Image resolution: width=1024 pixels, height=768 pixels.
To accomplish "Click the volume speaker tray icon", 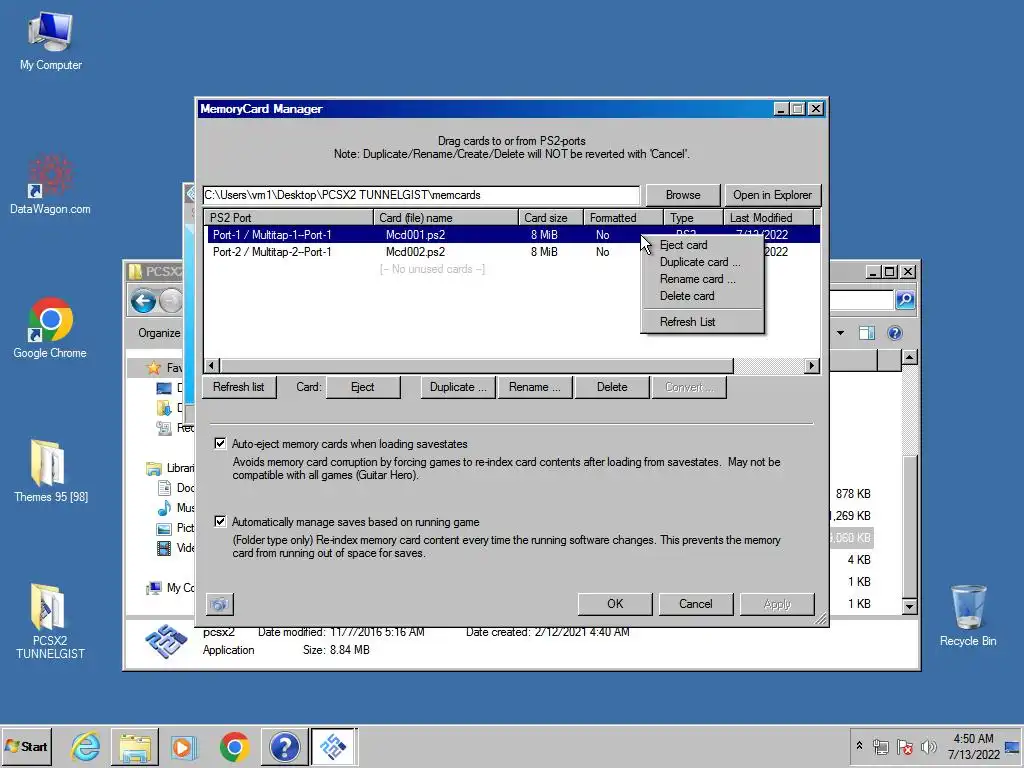I will point(928,747).
